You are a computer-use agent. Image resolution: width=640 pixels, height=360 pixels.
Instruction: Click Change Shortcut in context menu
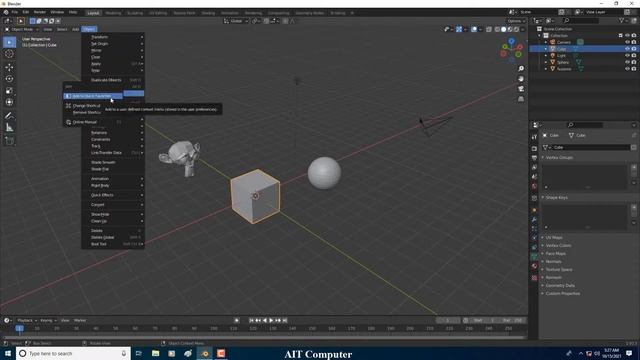[86, 106]
